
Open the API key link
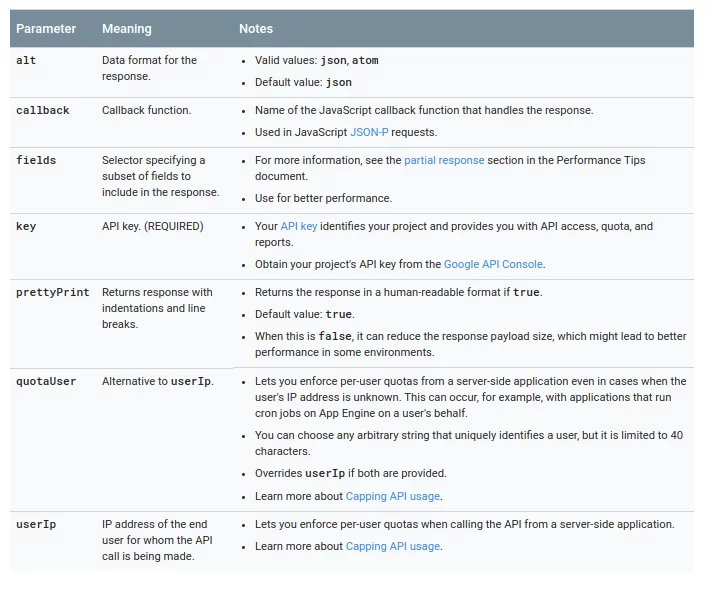coord(298,226)
